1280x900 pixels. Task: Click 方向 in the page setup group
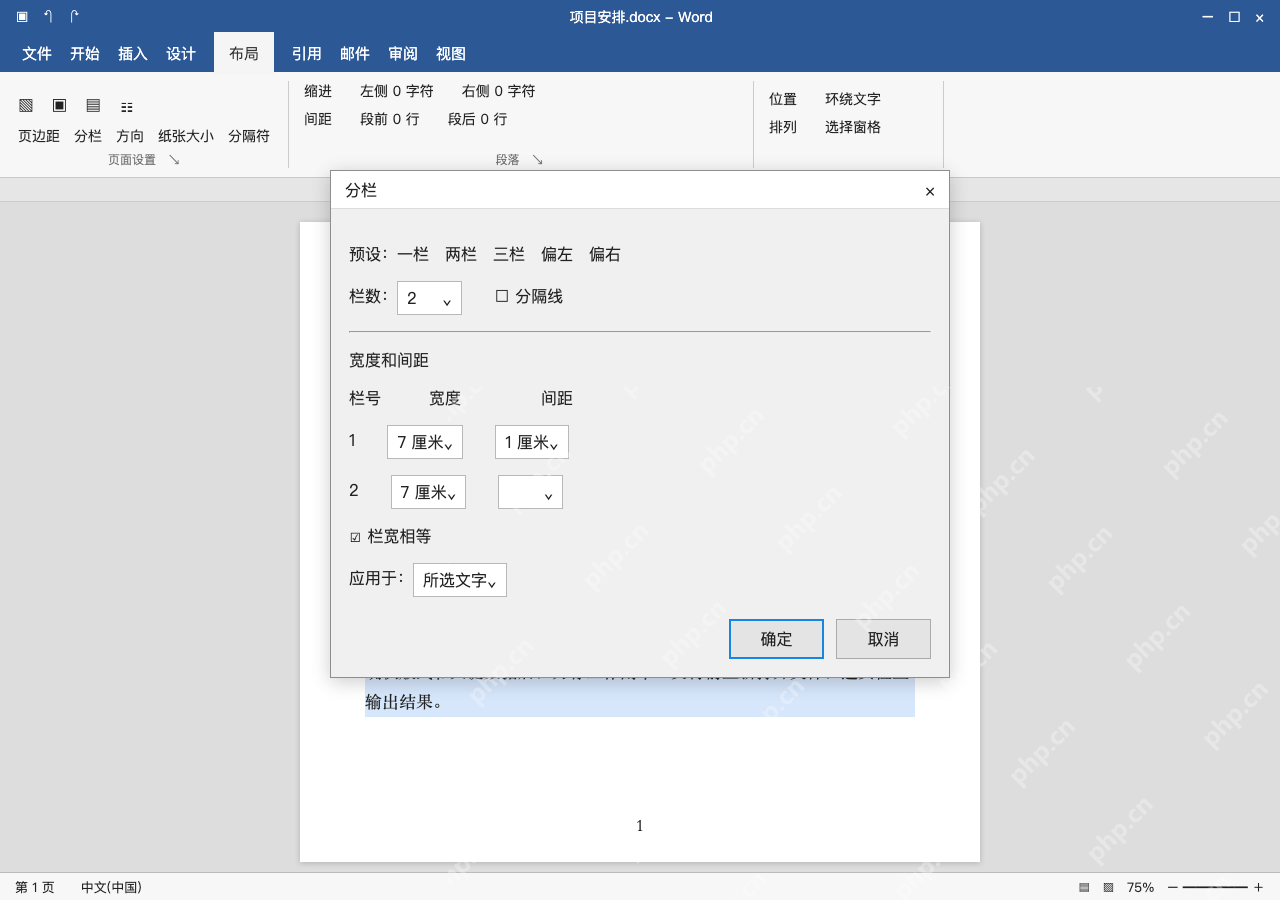(x=130, y=136)
